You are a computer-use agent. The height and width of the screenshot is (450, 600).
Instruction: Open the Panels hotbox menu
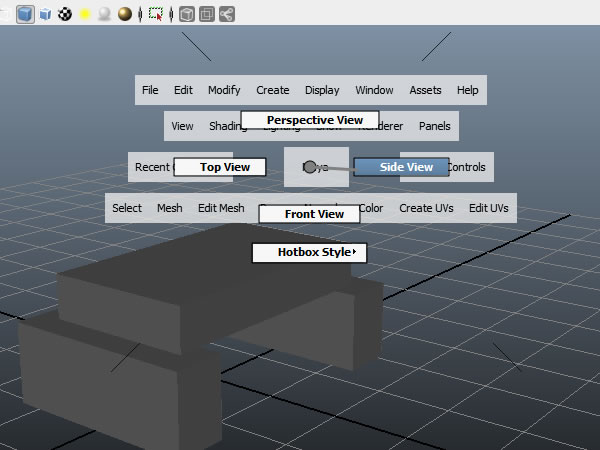tap(434, 126)
